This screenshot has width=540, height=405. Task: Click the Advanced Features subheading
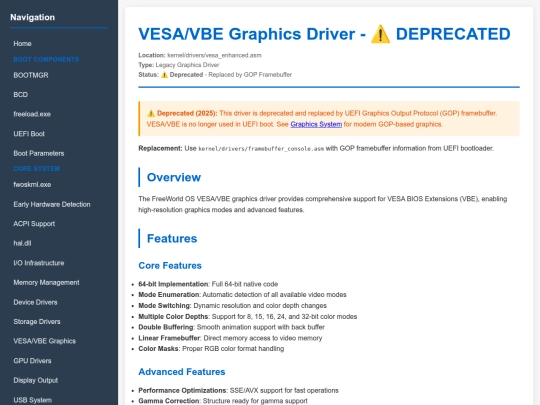tap(182, 372)
